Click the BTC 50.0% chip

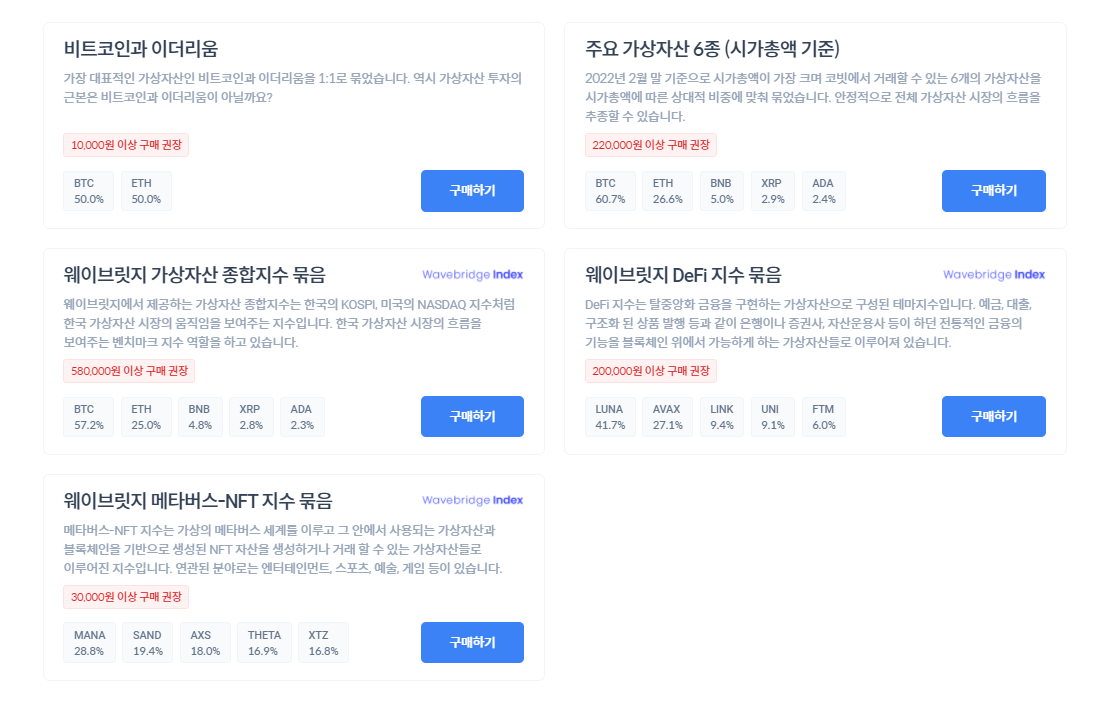click(x=88, y=191)
